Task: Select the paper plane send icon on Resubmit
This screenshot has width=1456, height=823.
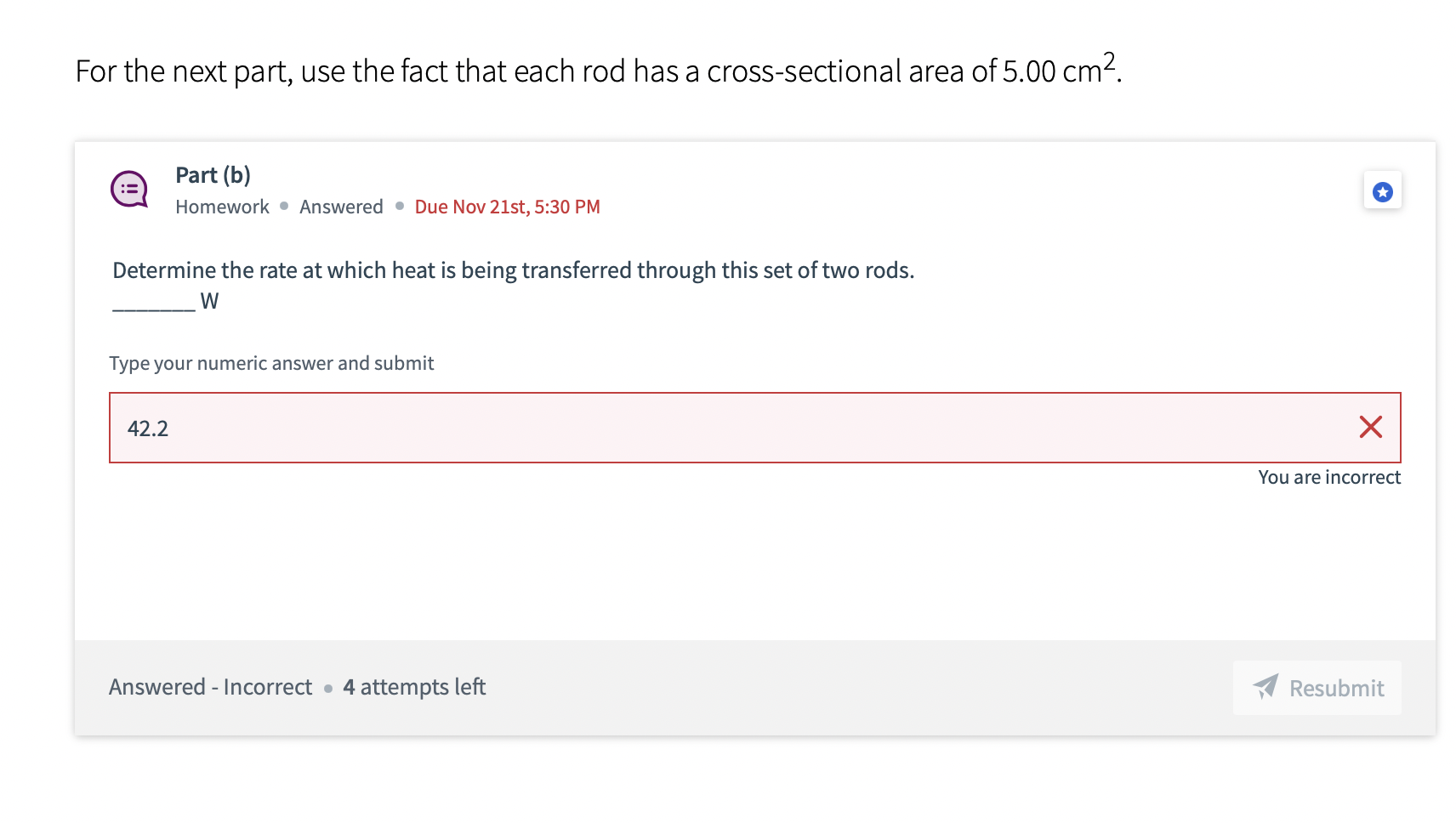Action: 1265,688
